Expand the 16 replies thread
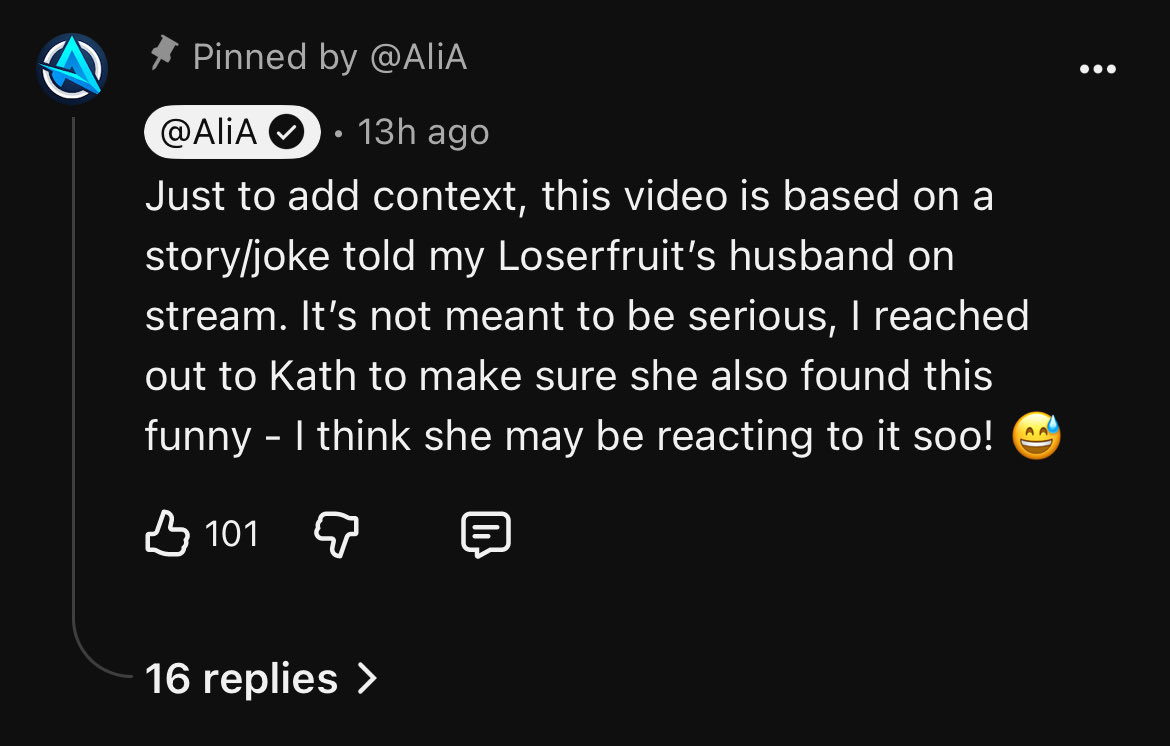This screenshot has height=746, width=1170. (261, 679)
